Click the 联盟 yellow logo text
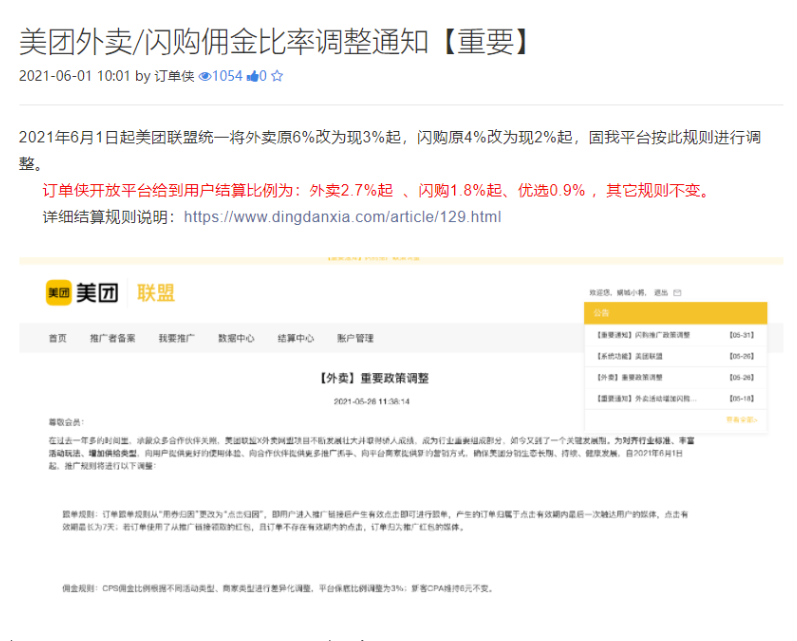 tap(156, 293)
